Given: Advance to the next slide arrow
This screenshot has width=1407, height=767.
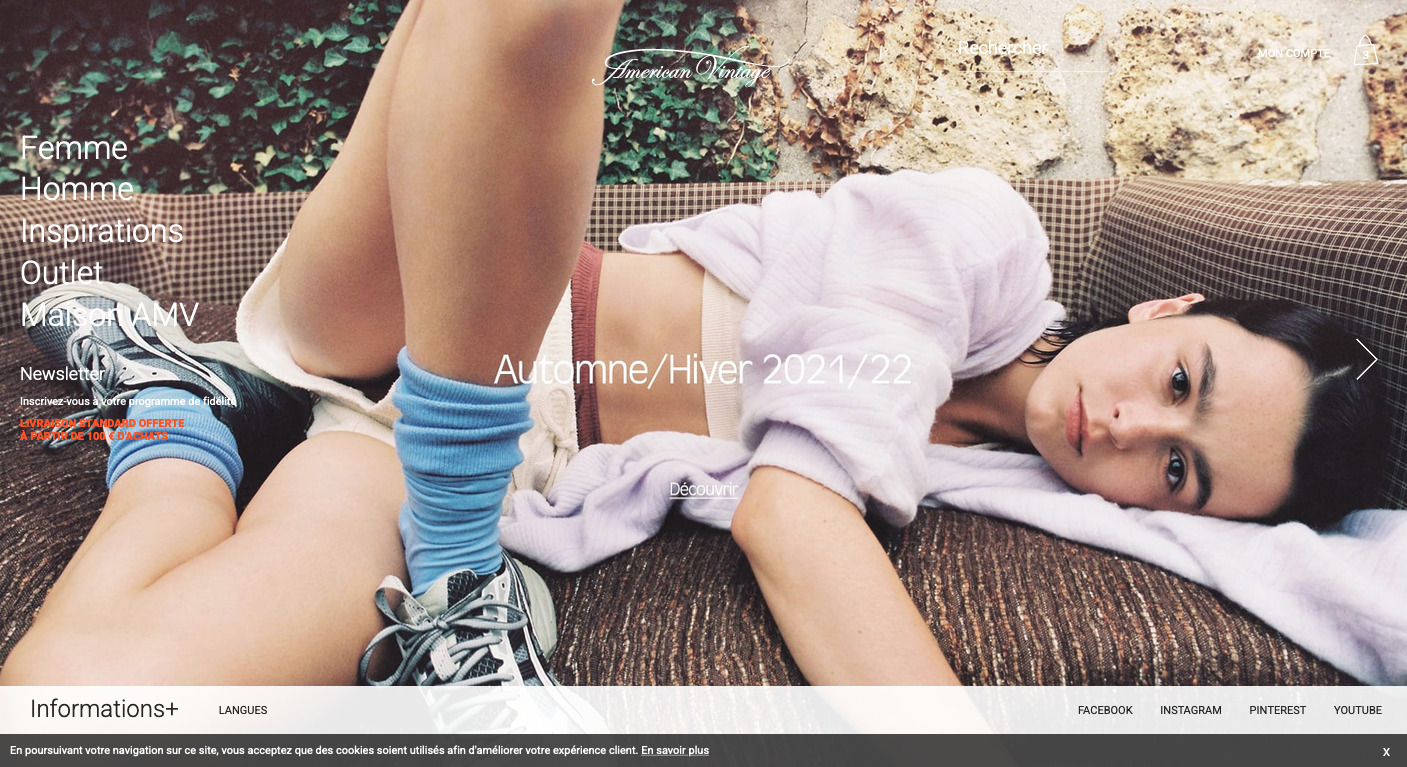Looking at the screenshot, I should [1366, 359].
